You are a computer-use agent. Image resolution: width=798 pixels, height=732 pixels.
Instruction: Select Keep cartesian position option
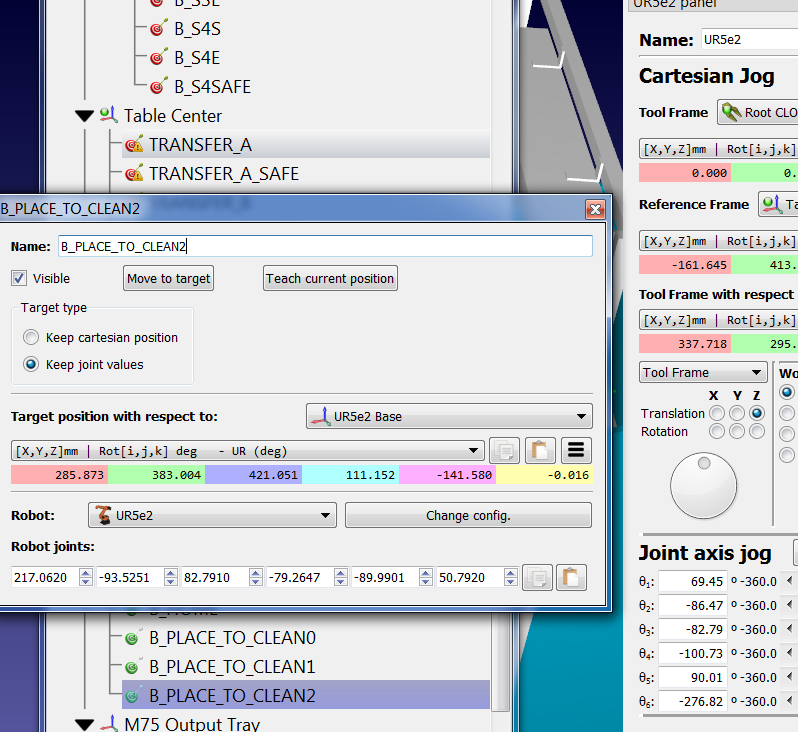pos(32,338)
